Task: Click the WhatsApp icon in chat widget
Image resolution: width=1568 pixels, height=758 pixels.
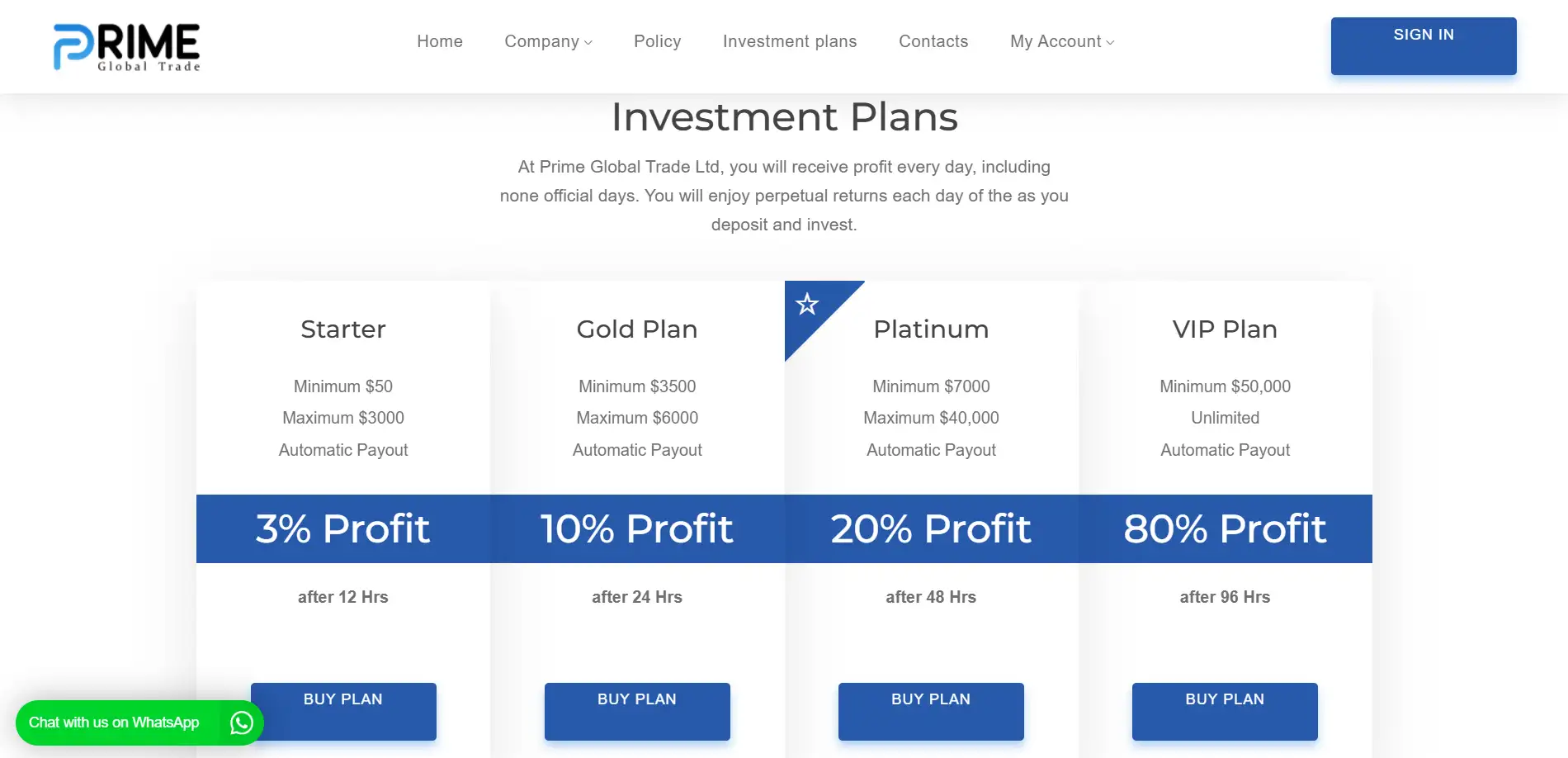Action: tap(241, 722)
